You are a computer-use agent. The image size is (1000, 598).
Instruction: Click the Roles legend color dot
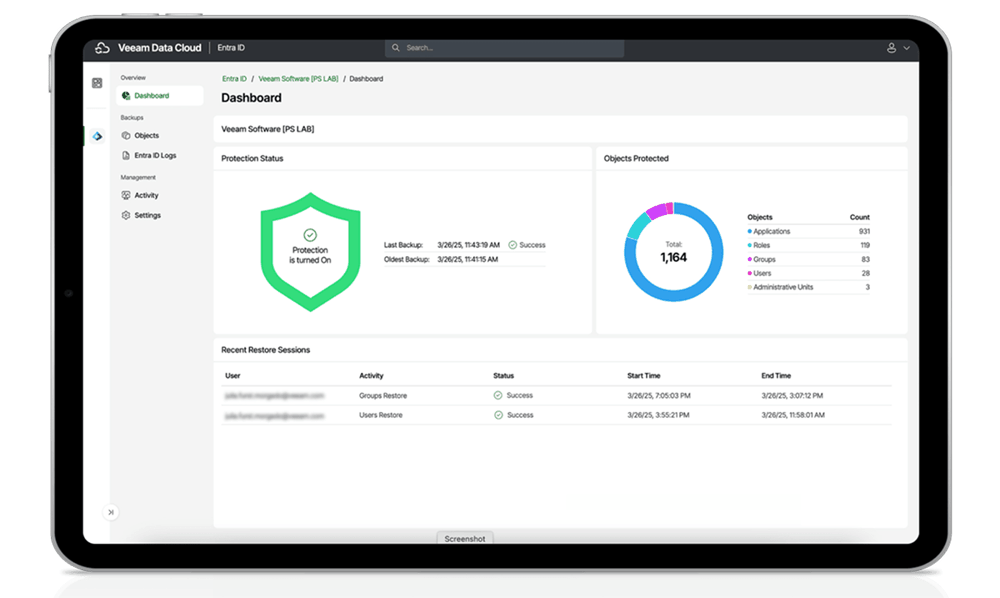click(749, 245)
